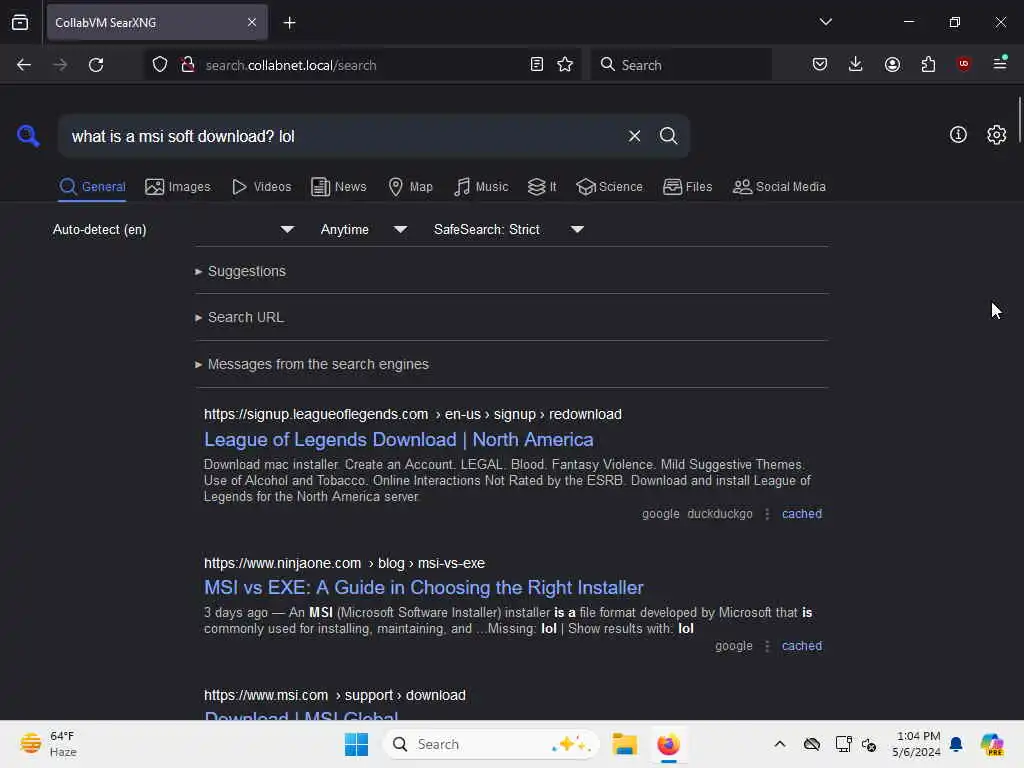Open SearXNG preferences gear
Image resolution: width=1024 pixels, height=768 pixels.
coord(997,135)
